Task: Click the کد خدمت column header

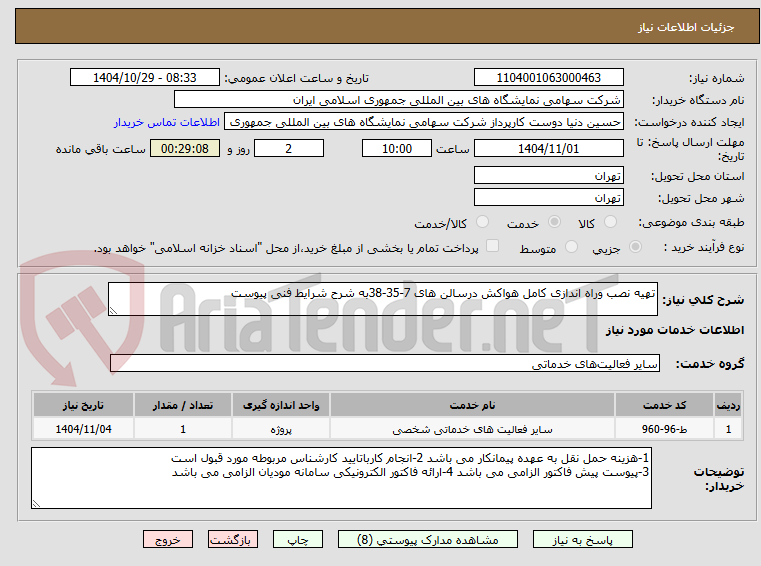Action: [664, 405]
